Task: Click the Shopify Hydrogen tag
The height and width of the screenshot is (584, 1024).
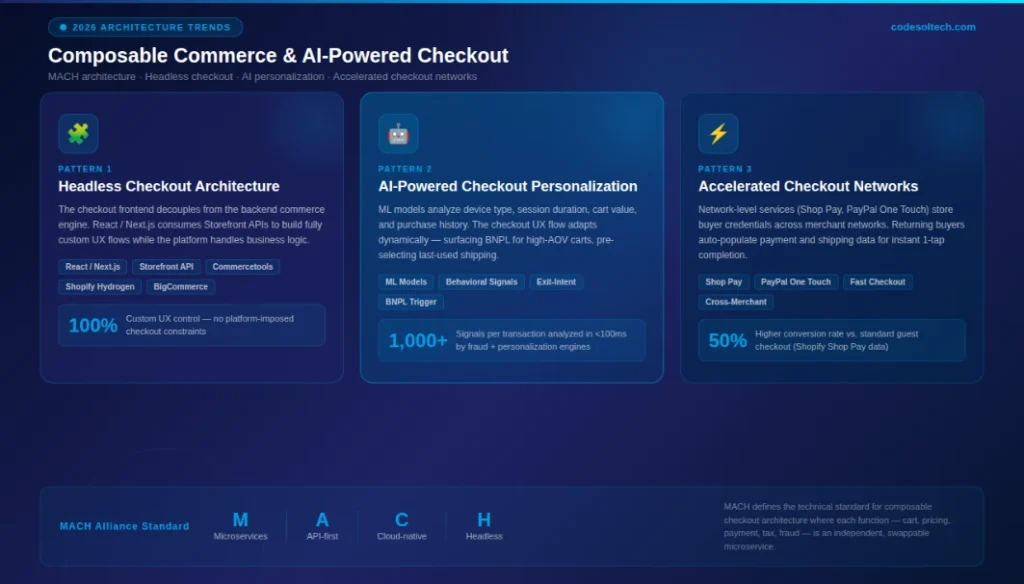Action: click(x=99, y=287)
